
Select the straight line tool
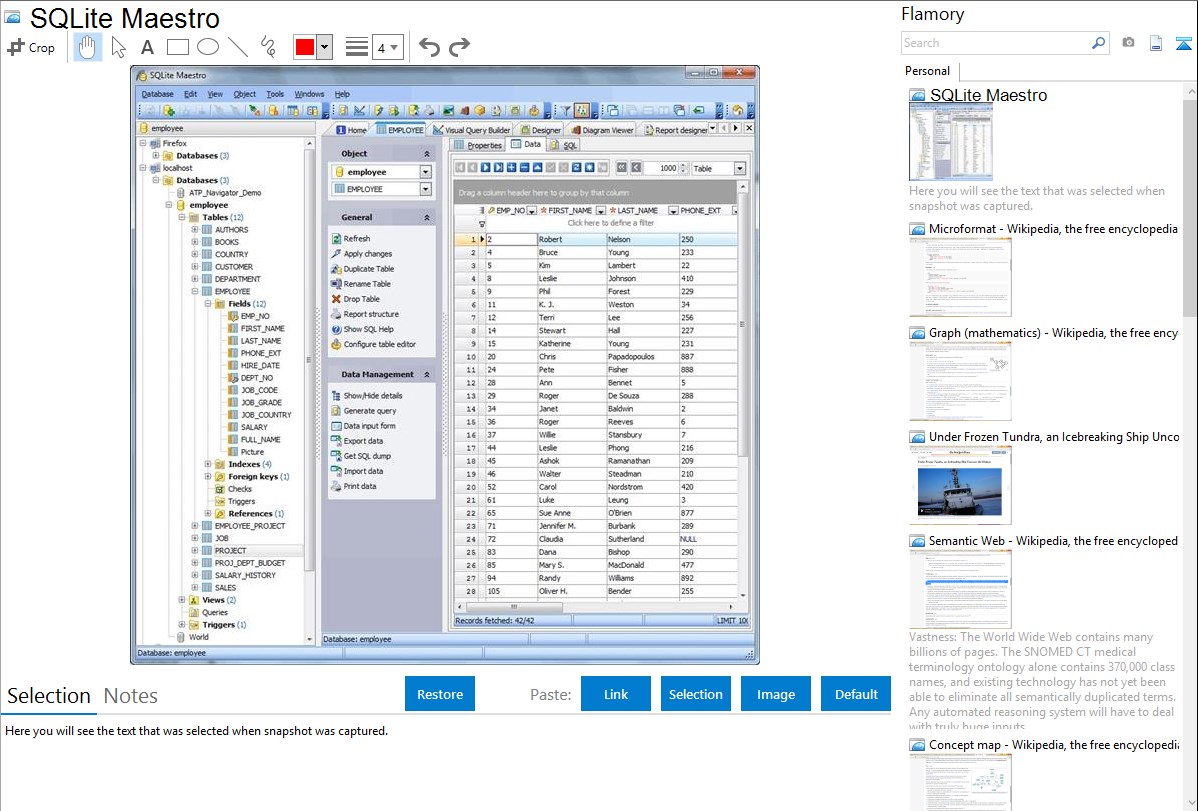click(x=237, y=47)
